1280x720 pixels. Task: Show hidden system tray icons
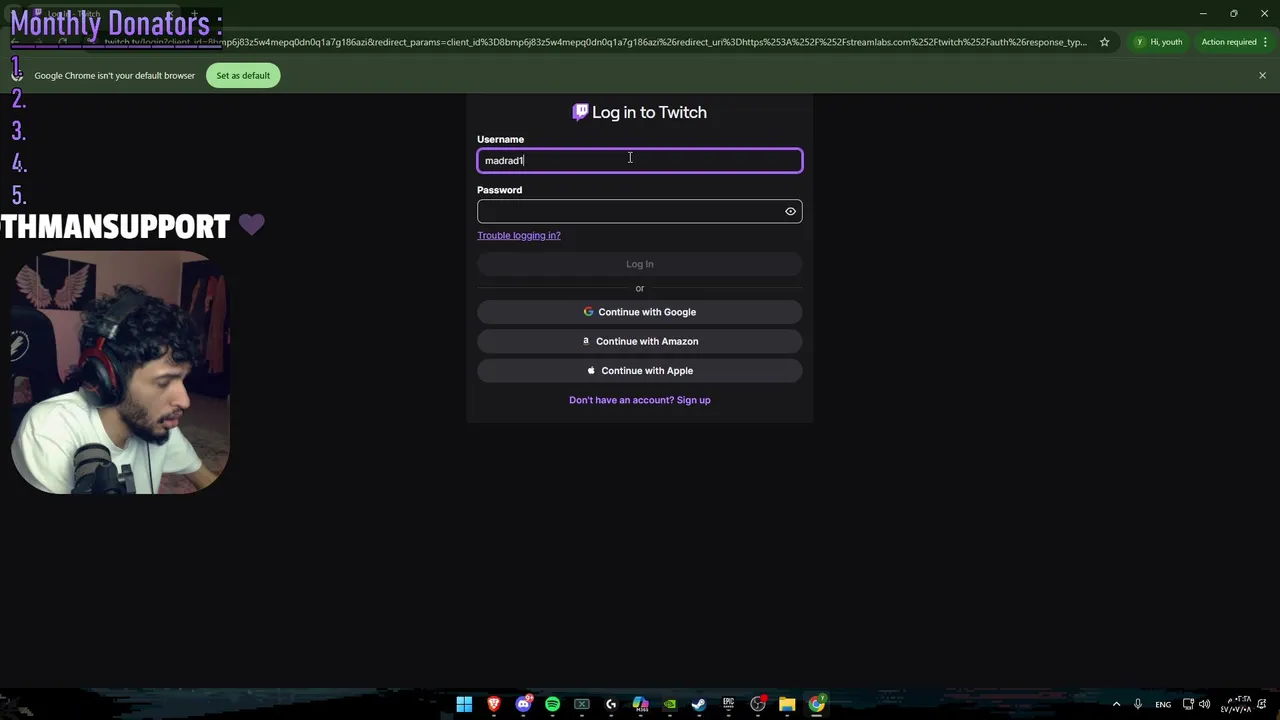point(1116,704)
